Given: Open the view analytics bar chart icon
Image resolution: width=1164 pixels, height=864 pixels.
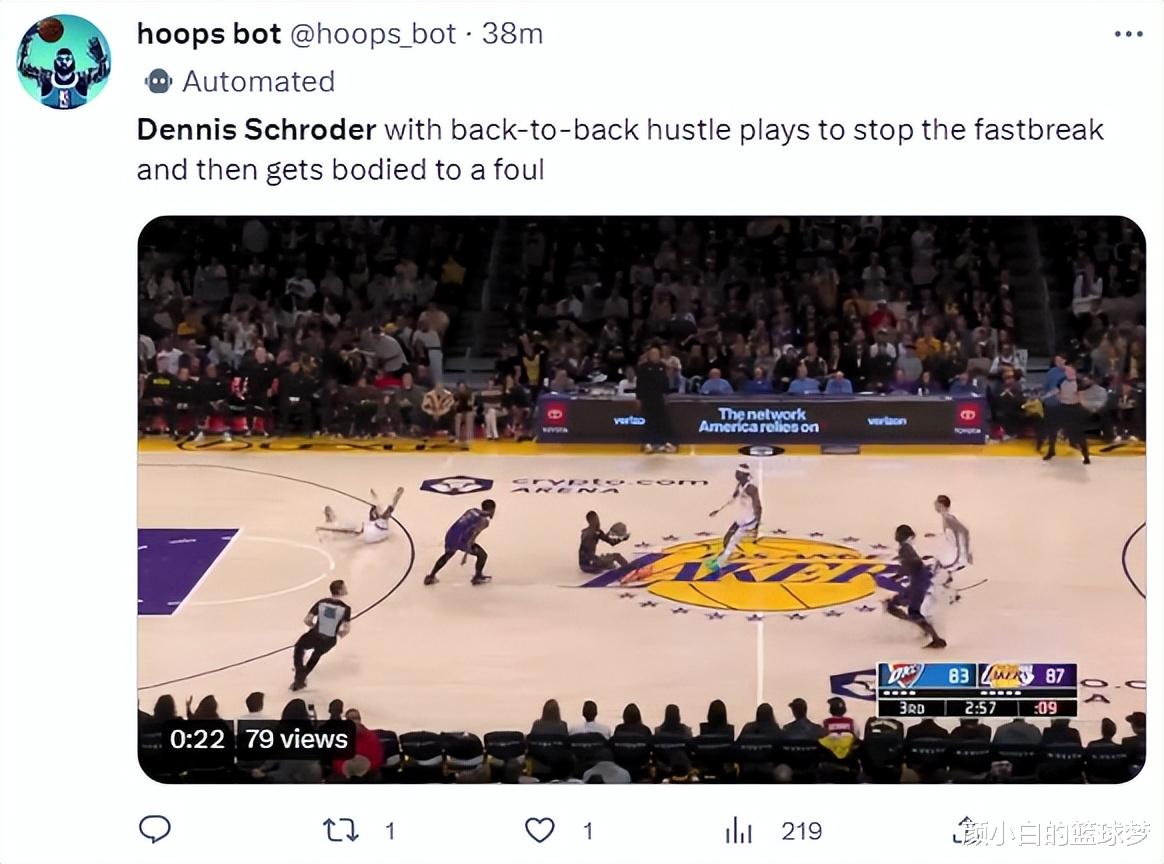Looking at the screenshot, I should (739, 831).
